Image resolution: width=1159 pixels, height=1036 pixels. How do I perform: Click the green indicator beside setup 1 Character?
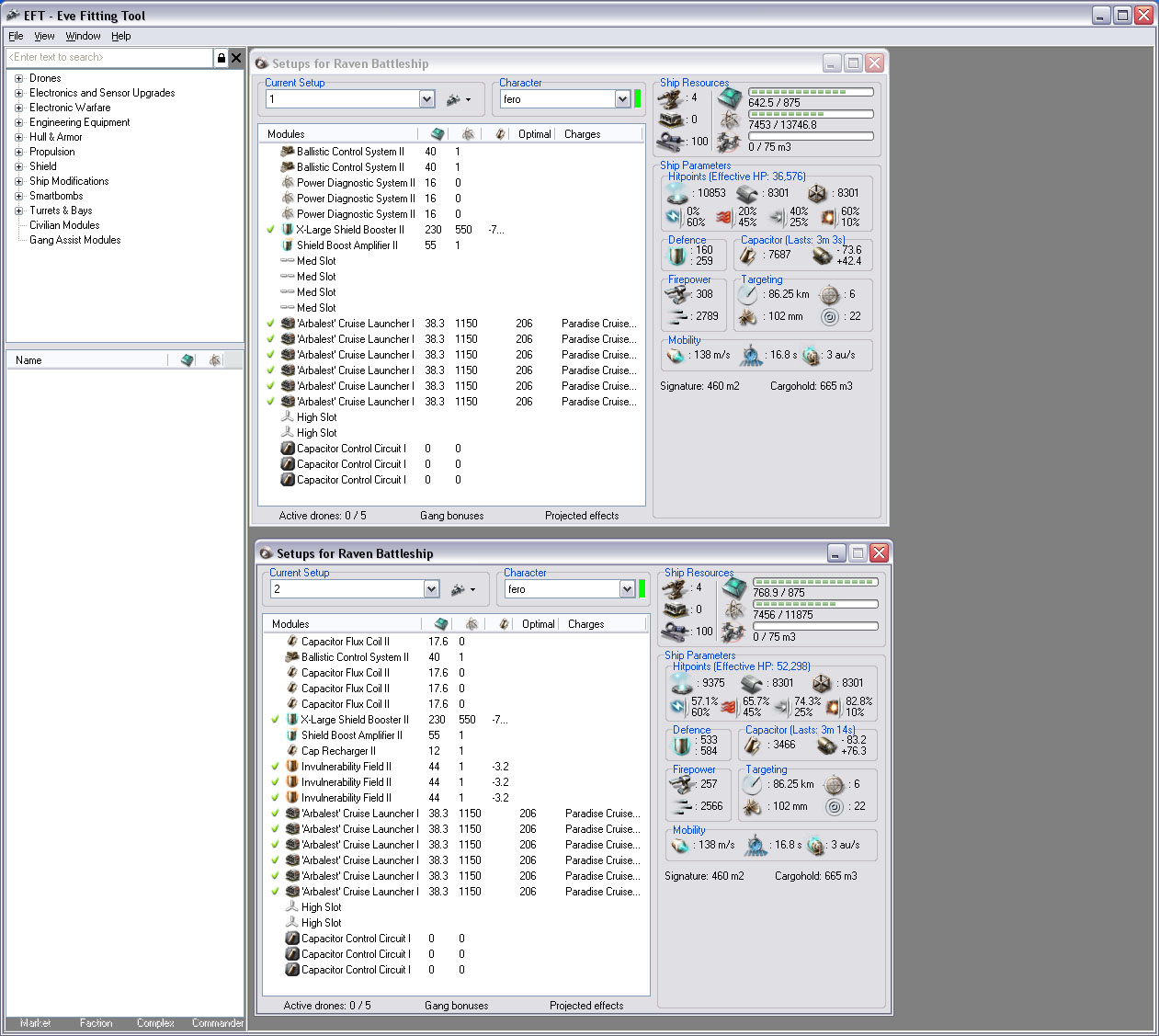638,99
